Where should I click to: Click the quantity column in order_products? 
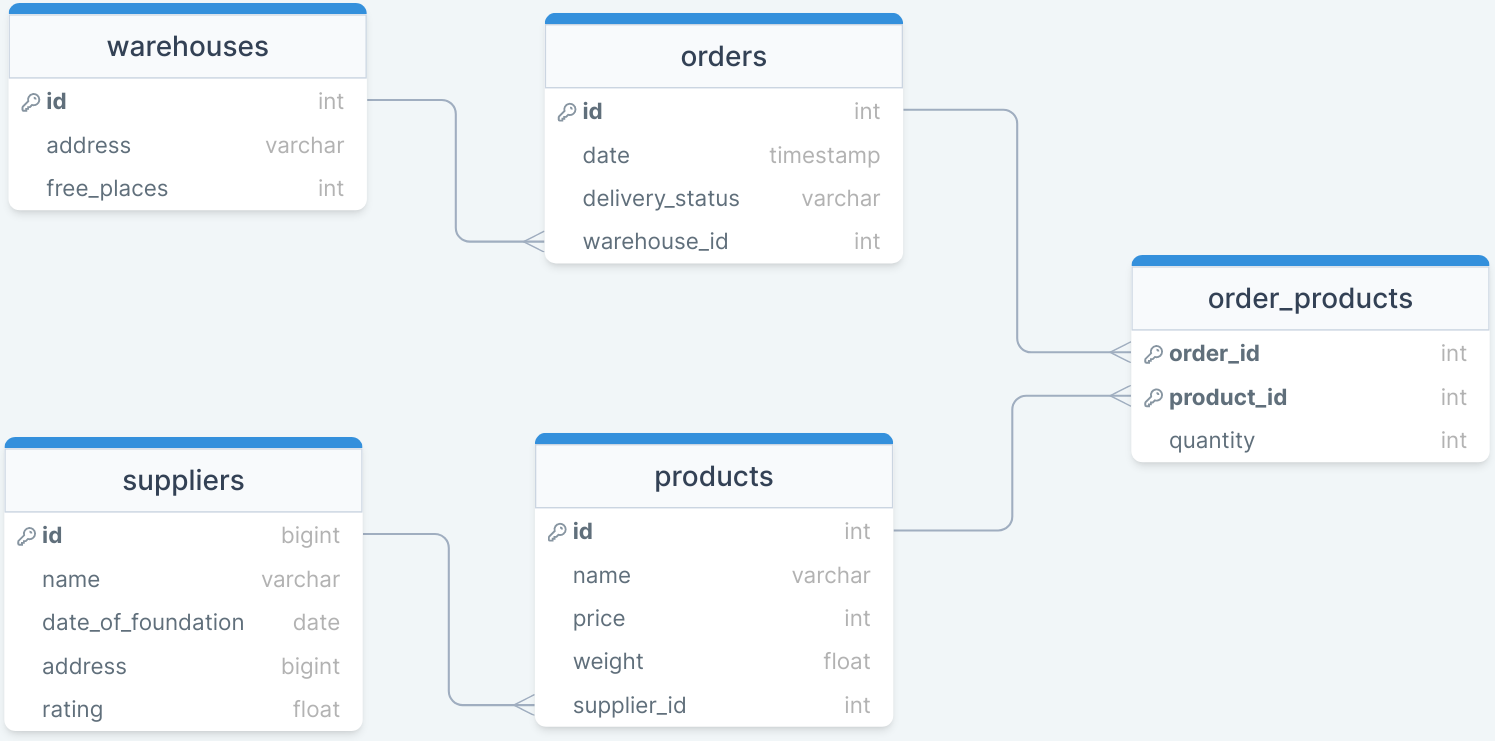(x=1310, y=440)
